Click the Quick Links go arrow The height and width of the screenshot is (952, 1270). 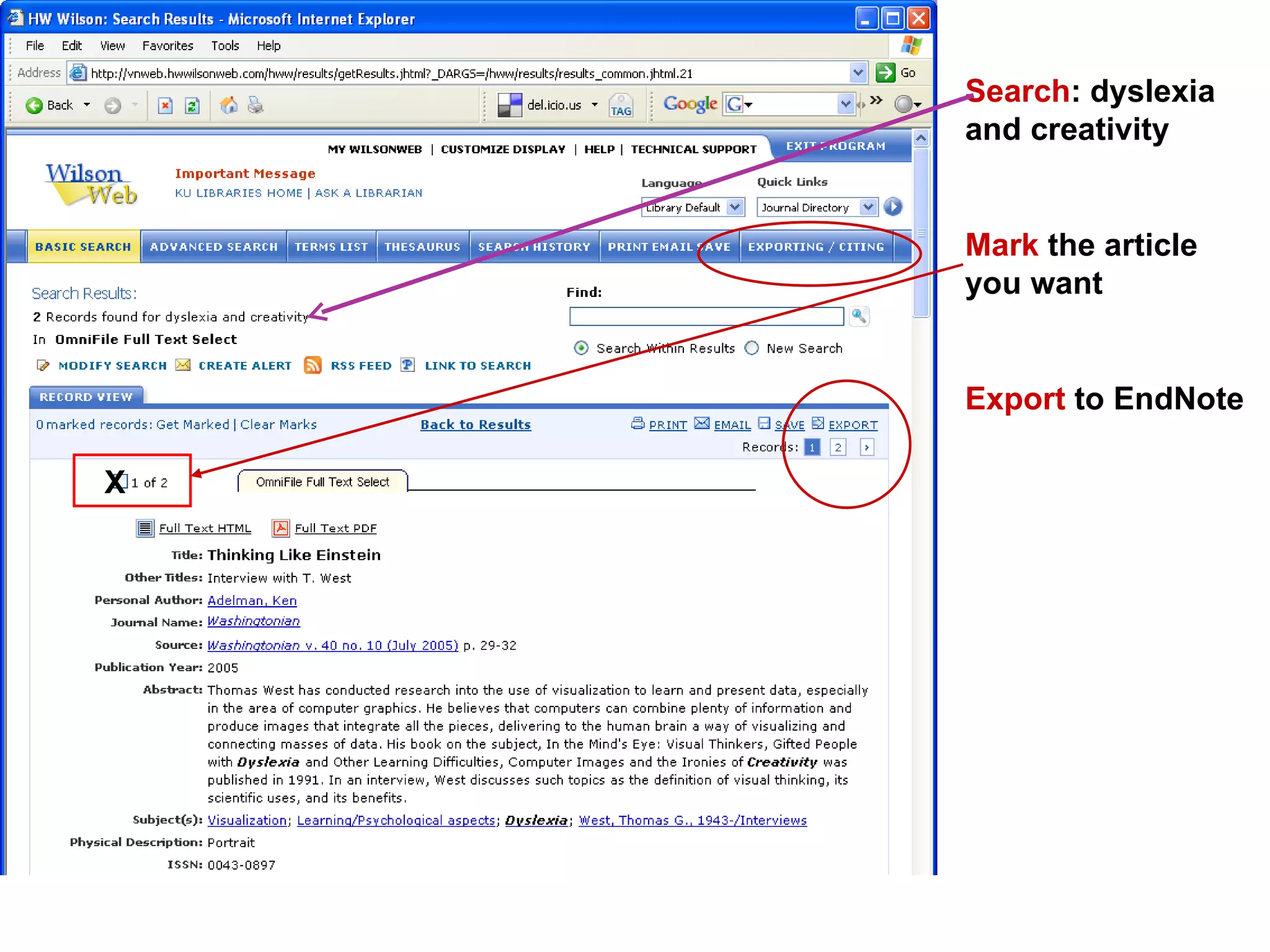click(x=892, y=207)
